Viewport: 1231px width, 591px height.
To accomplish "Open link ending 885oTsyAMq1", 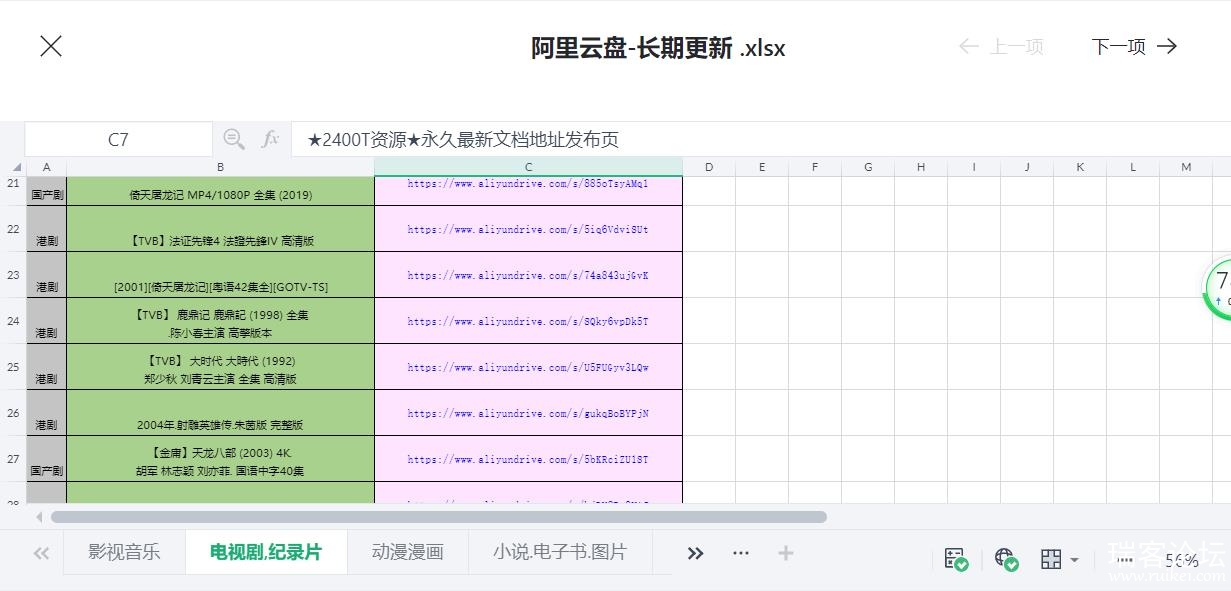I will tap(528, 184).
